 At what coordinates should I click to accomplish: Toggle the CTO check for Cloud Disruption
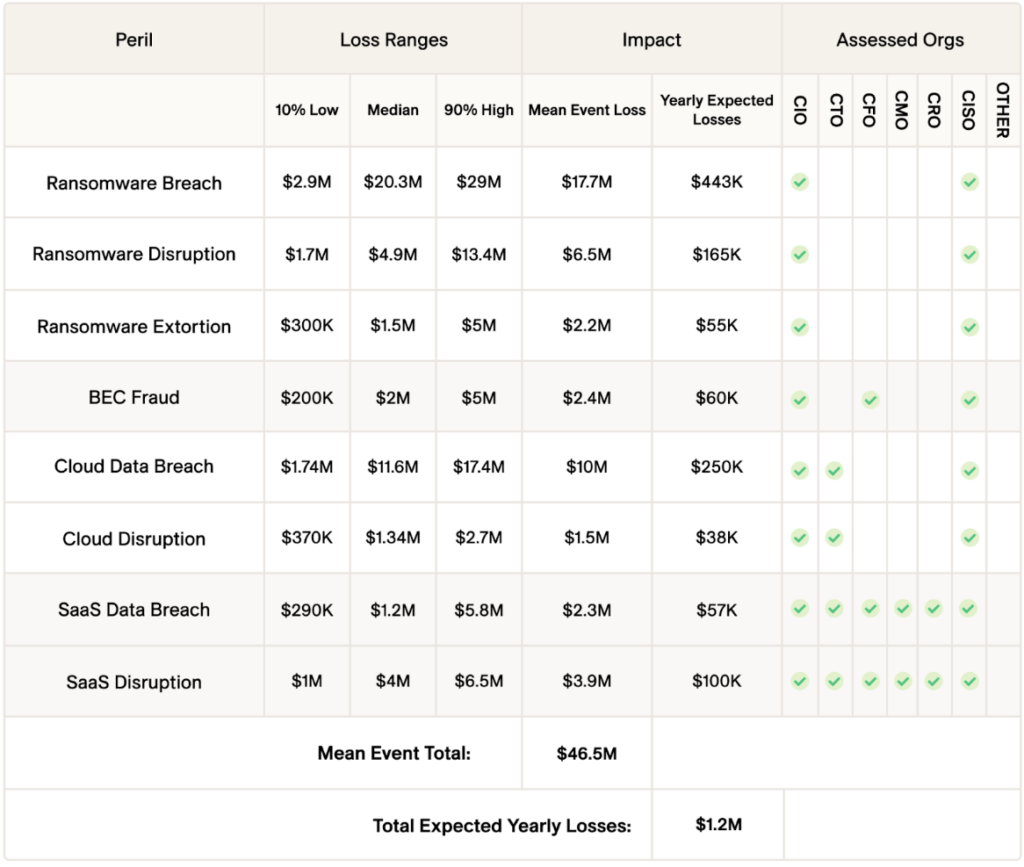(x=835, y=538)
